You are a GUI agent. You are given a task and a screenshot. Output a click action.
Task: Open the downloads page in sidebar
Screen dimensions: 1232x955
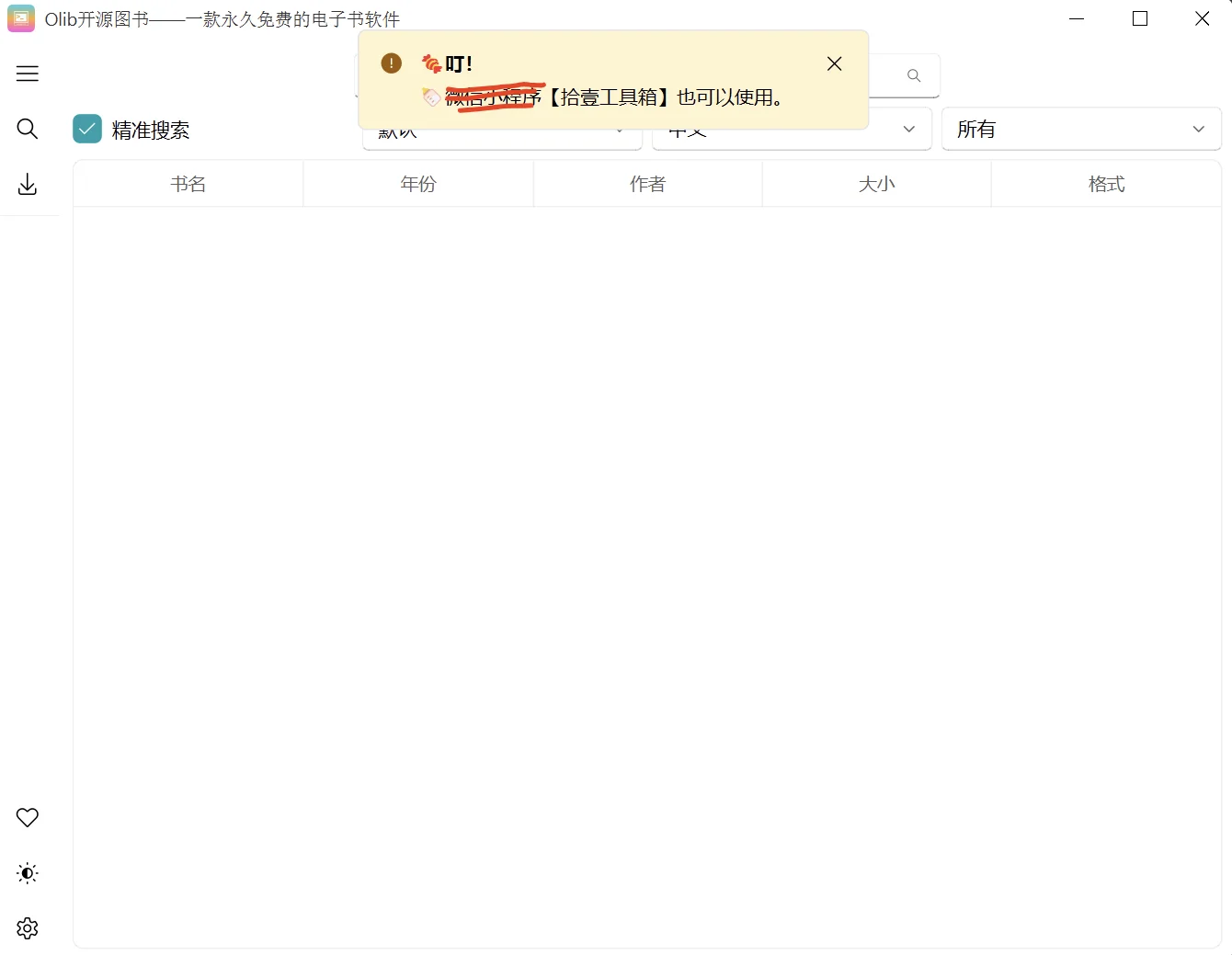pyautogui.click(x=28, y=185)
